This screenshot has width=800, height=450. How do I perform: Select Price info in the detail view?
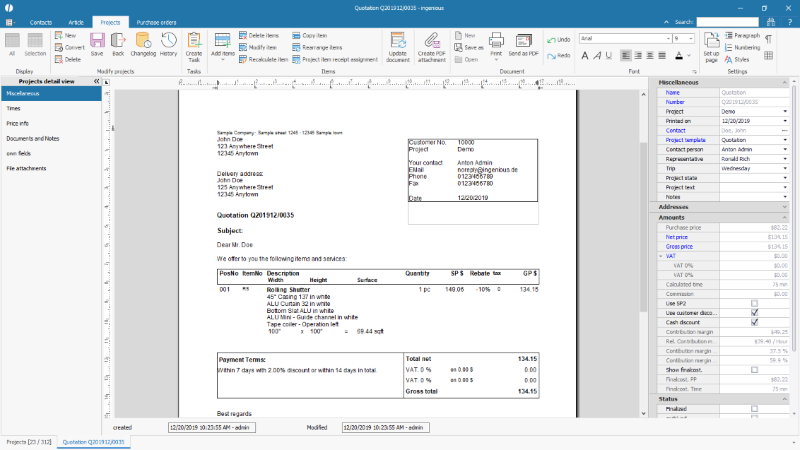click(x=17, y=123)
